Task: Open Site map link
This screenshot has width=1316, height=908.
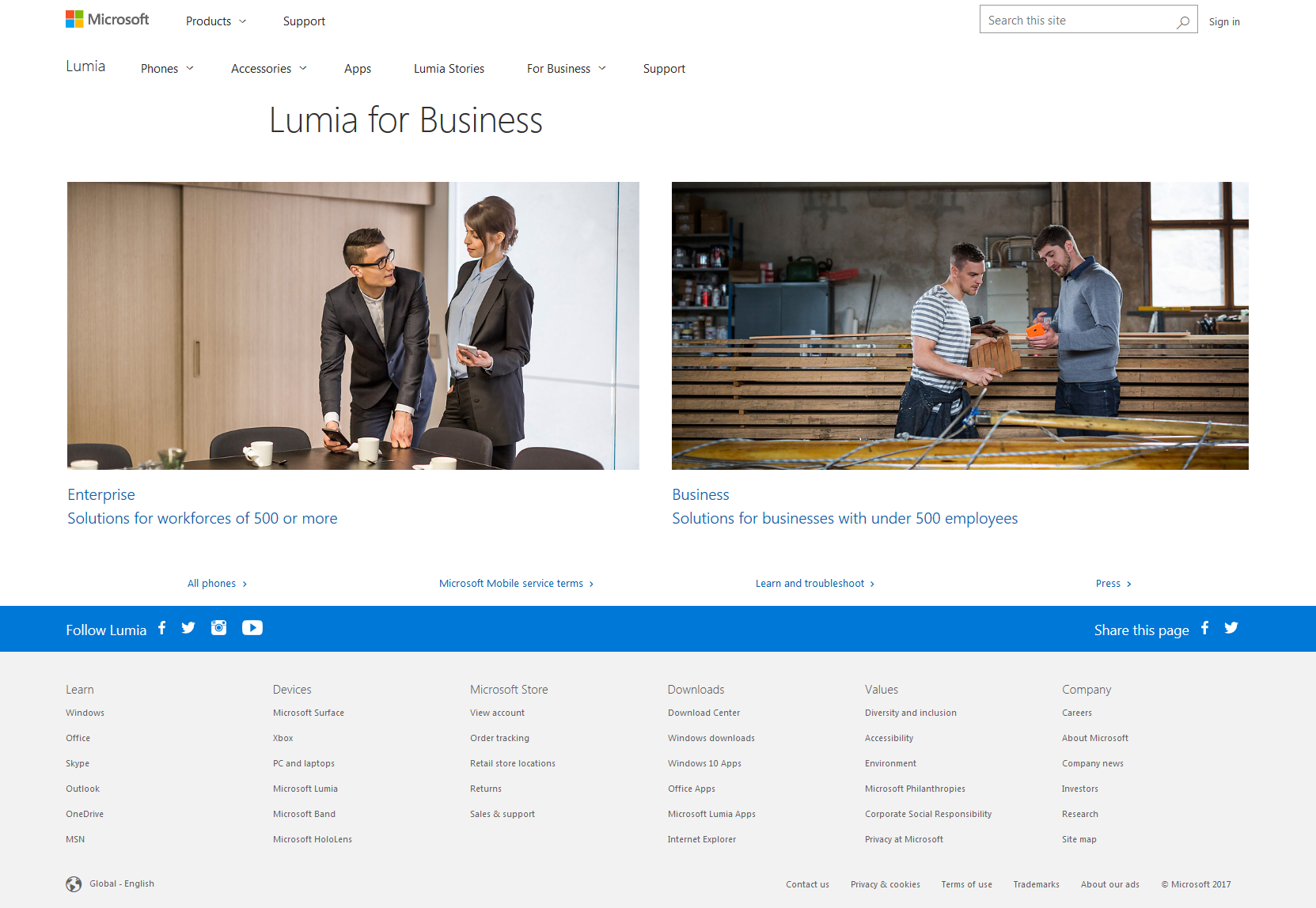Action: (1079, 839)
